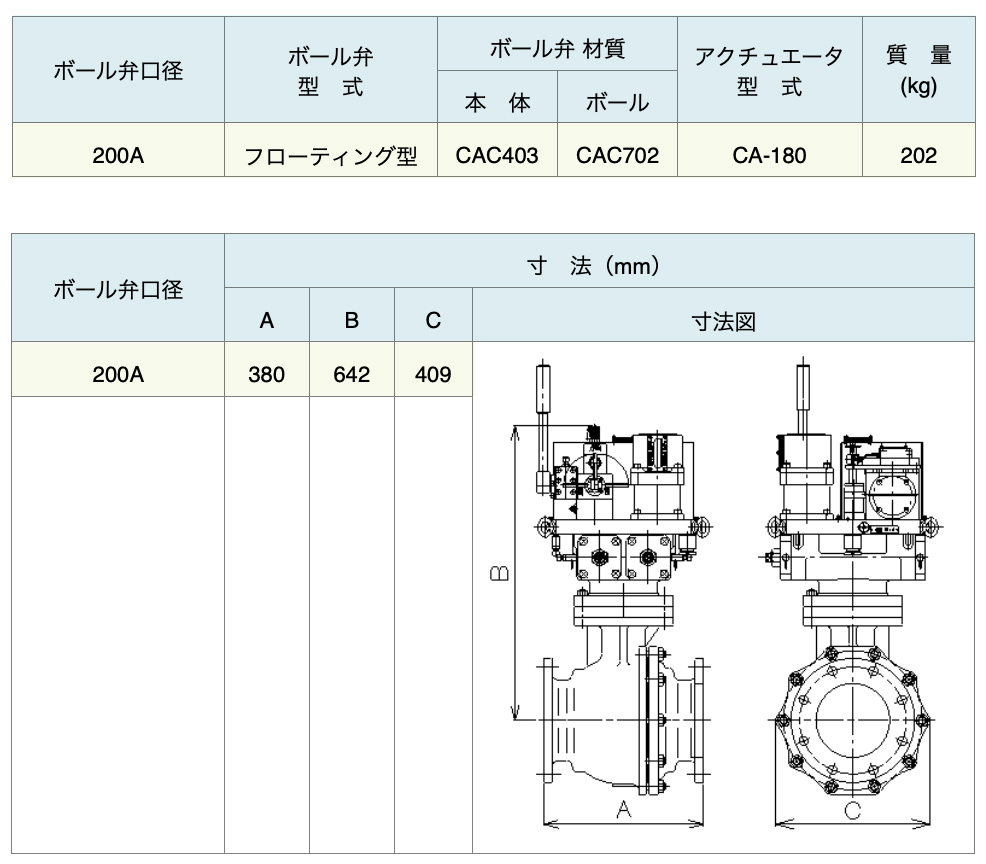Click the ボール弁 材質 header
The height and width of the screenshot is (864, 986).
click(x=557, y=44)
